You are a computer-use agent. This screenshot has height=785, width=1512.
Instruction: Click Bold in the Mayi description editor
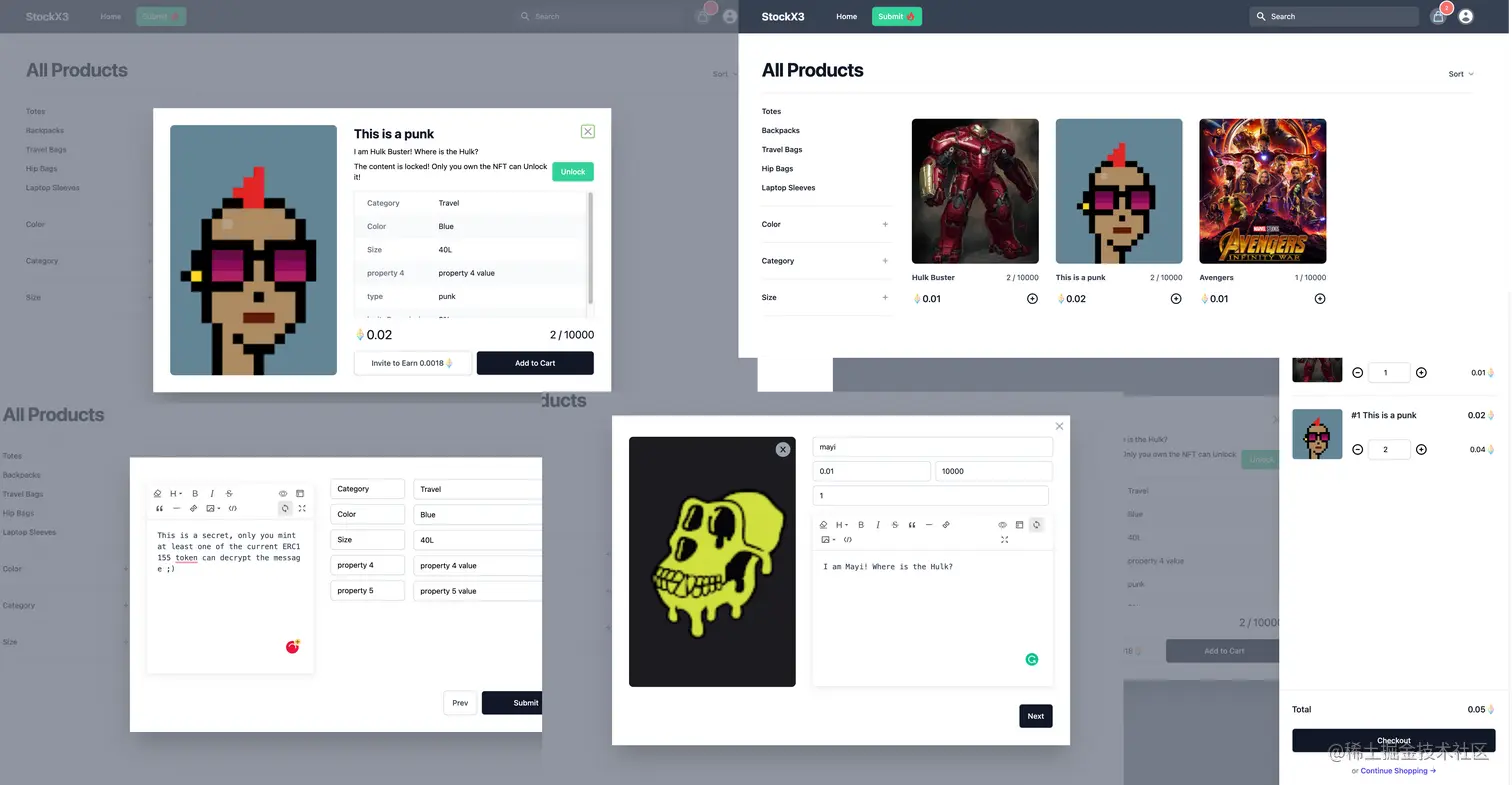(861, 525)
